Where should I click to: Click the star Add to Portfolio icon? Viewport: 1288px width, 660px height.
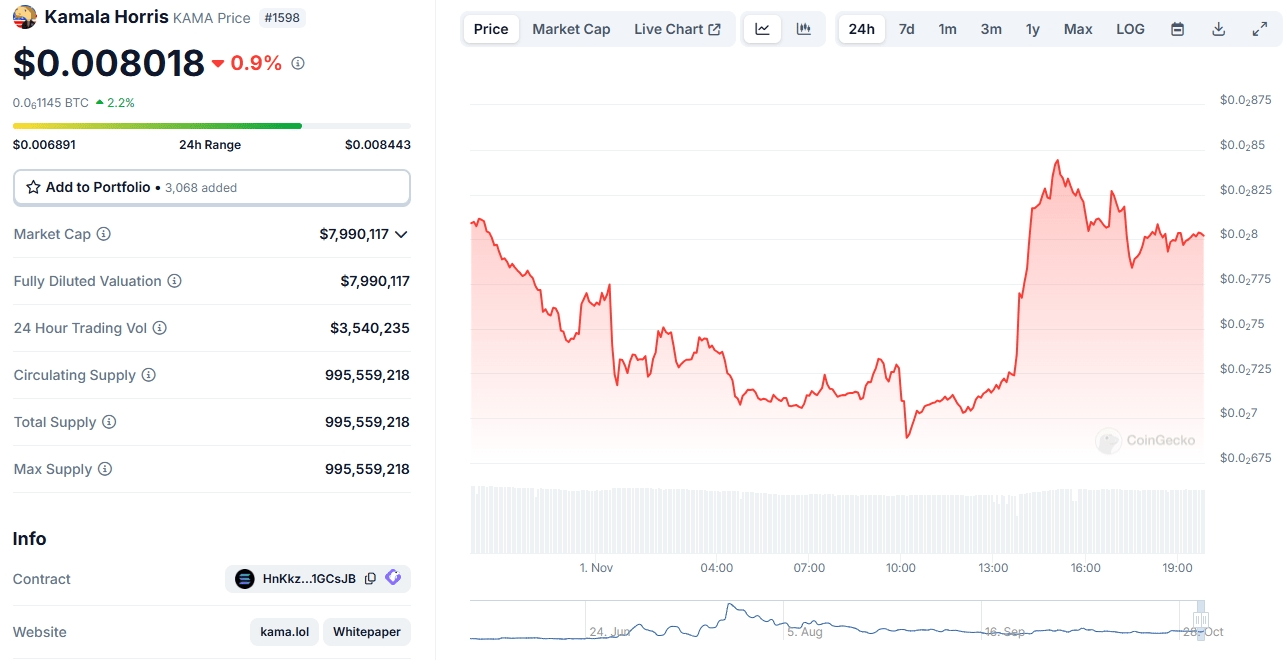[x=31, y=187]
